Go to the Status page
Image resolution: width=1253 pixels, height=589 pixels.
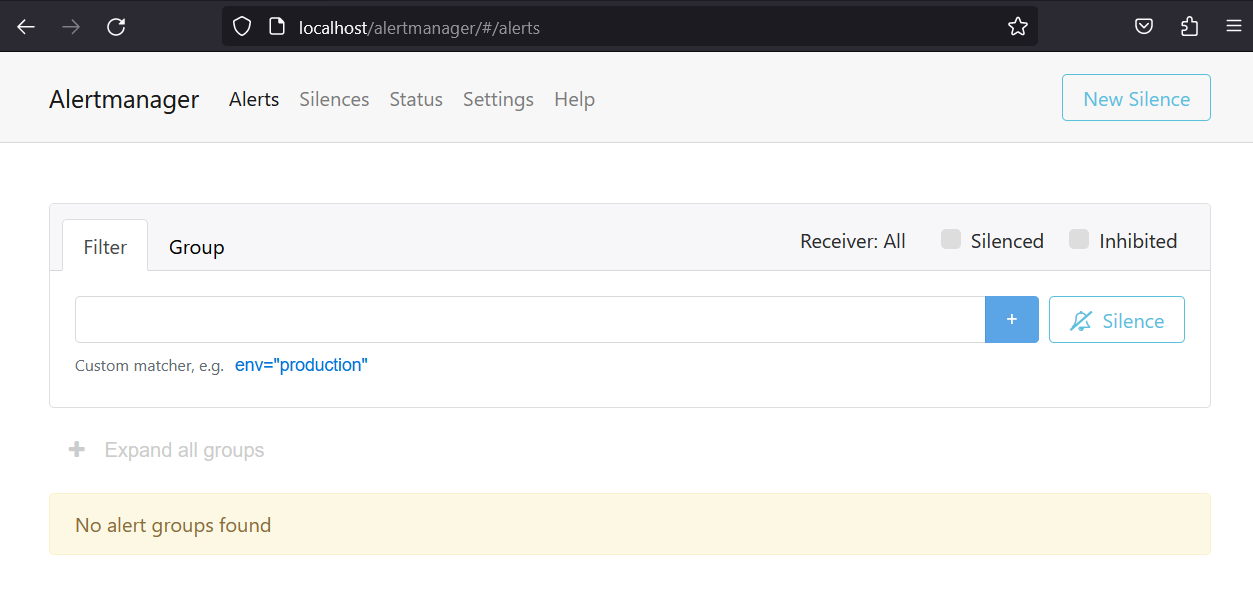click(416, 99)
